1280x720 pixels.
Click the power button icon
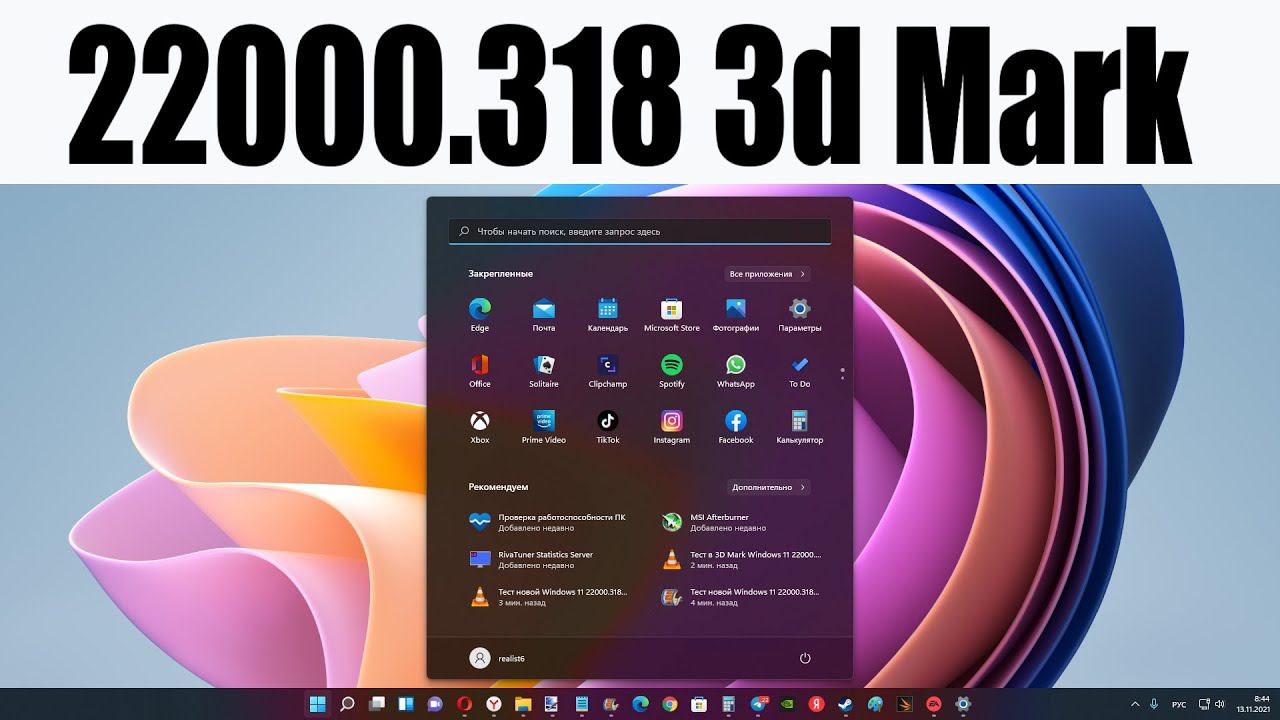click(805, 658)
